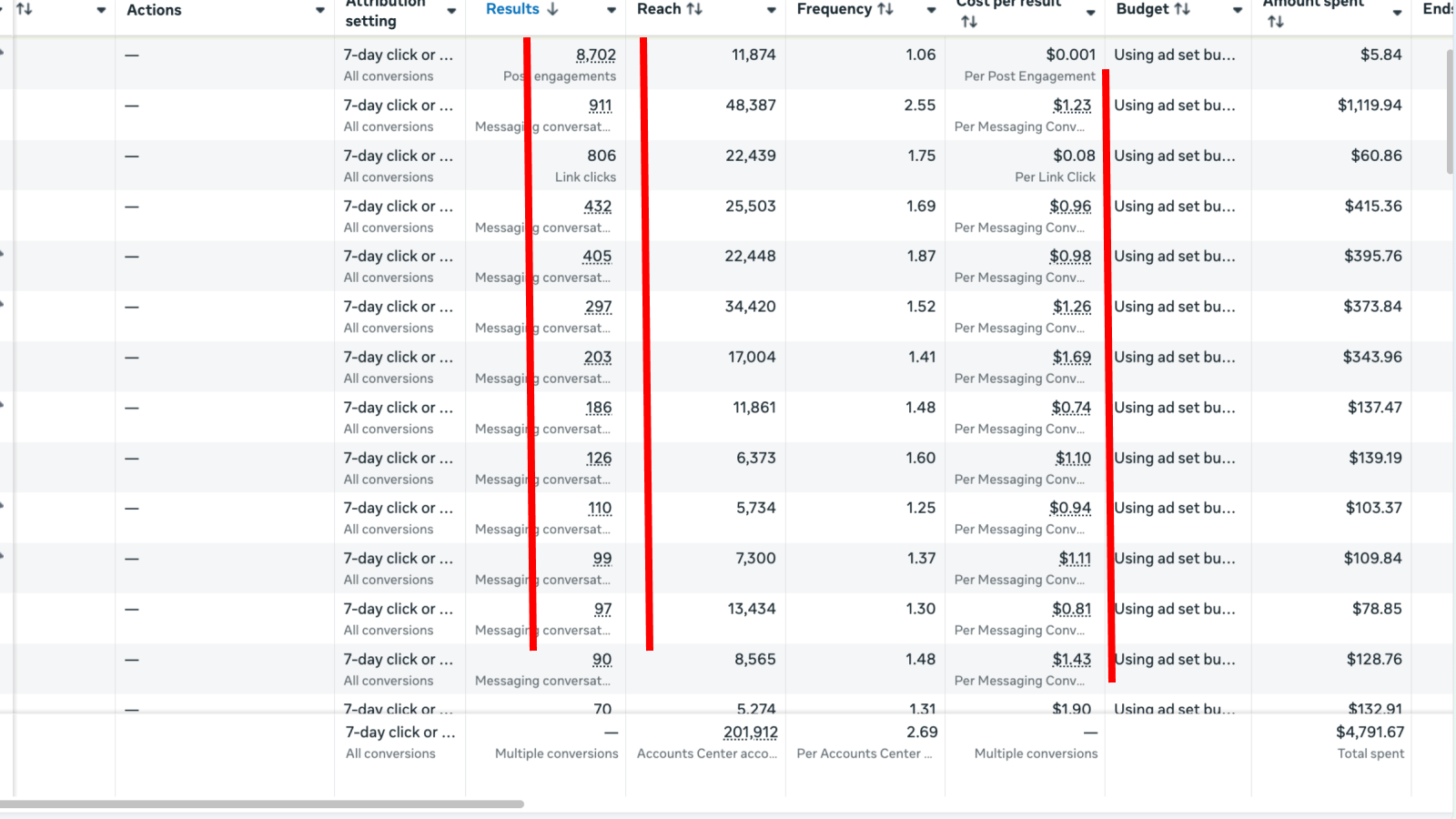Viewport: 1456px width, 819px height.
Task: Expand the Results column dropdown menu
Action: (x=612, y=10)
